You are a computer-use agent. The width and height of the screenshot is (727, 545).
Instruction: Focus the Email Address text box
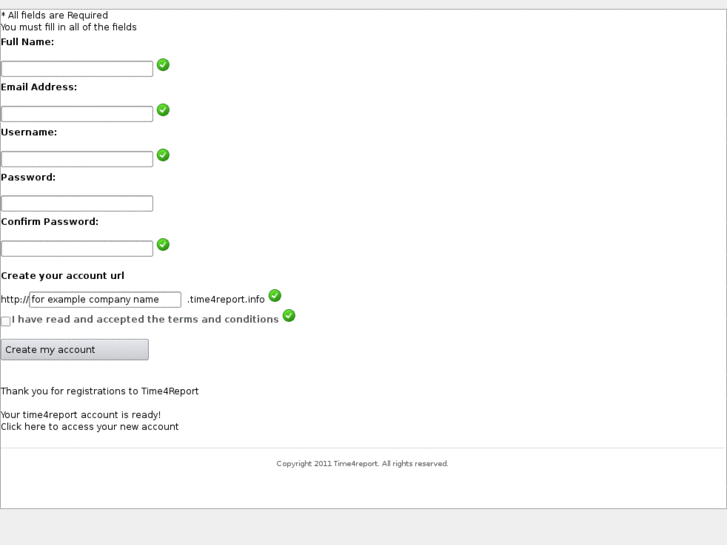(x=77, y=114)
